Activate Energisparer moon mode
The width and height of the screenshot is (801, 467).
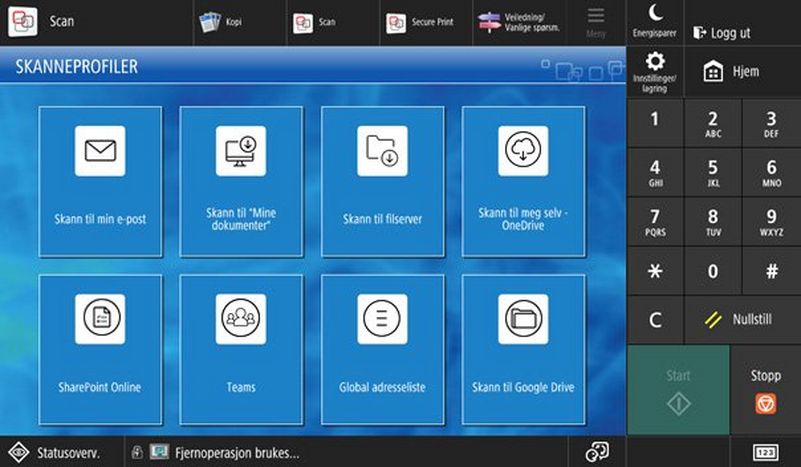click(655, 22)
